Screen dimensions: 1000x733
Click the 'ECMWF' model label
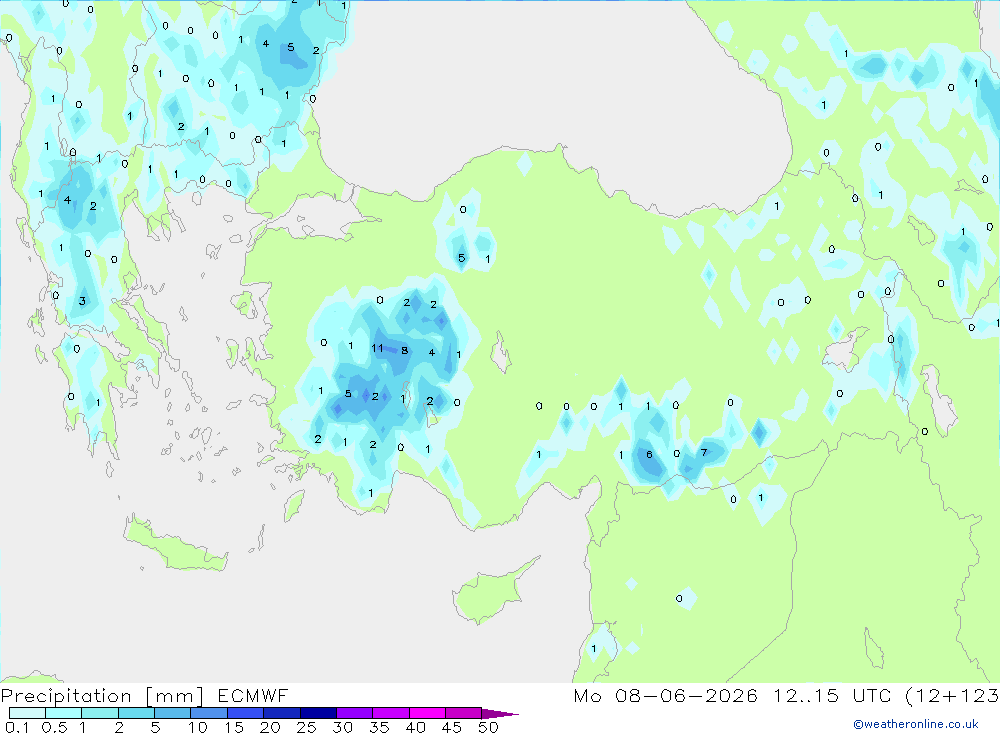[x=253, y=696]
